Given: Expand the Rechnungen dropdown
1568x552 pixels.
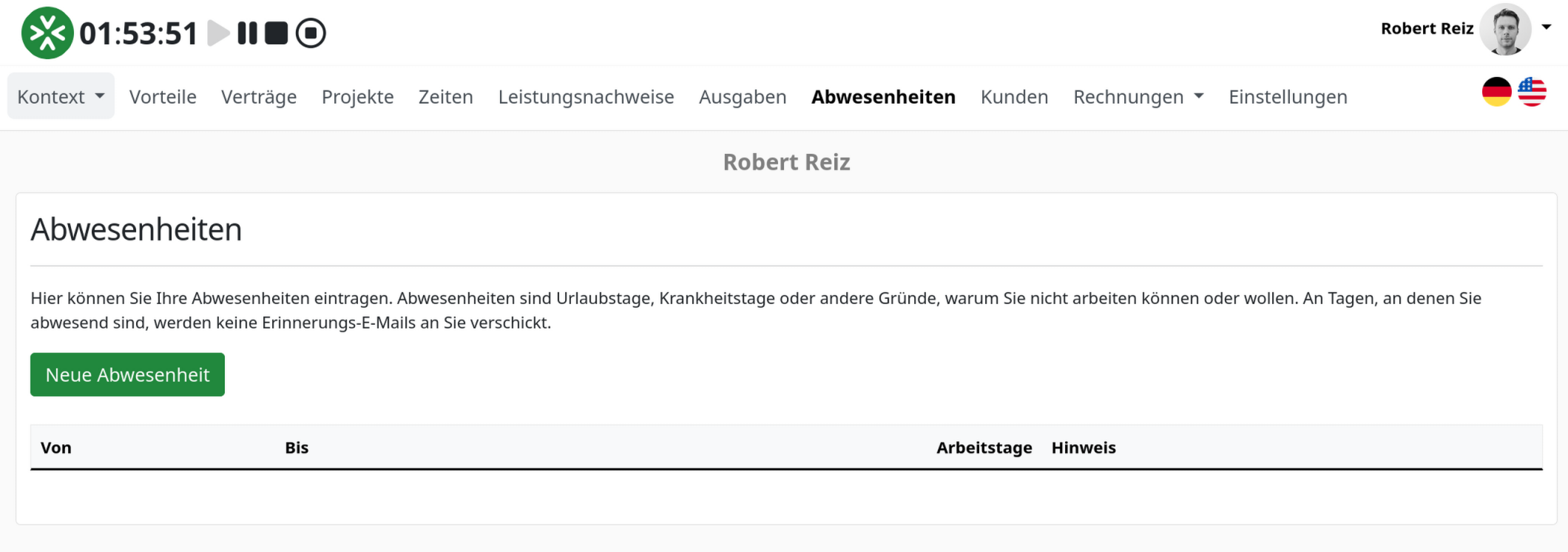Looking at the screenshot, I should (1138, 97).
